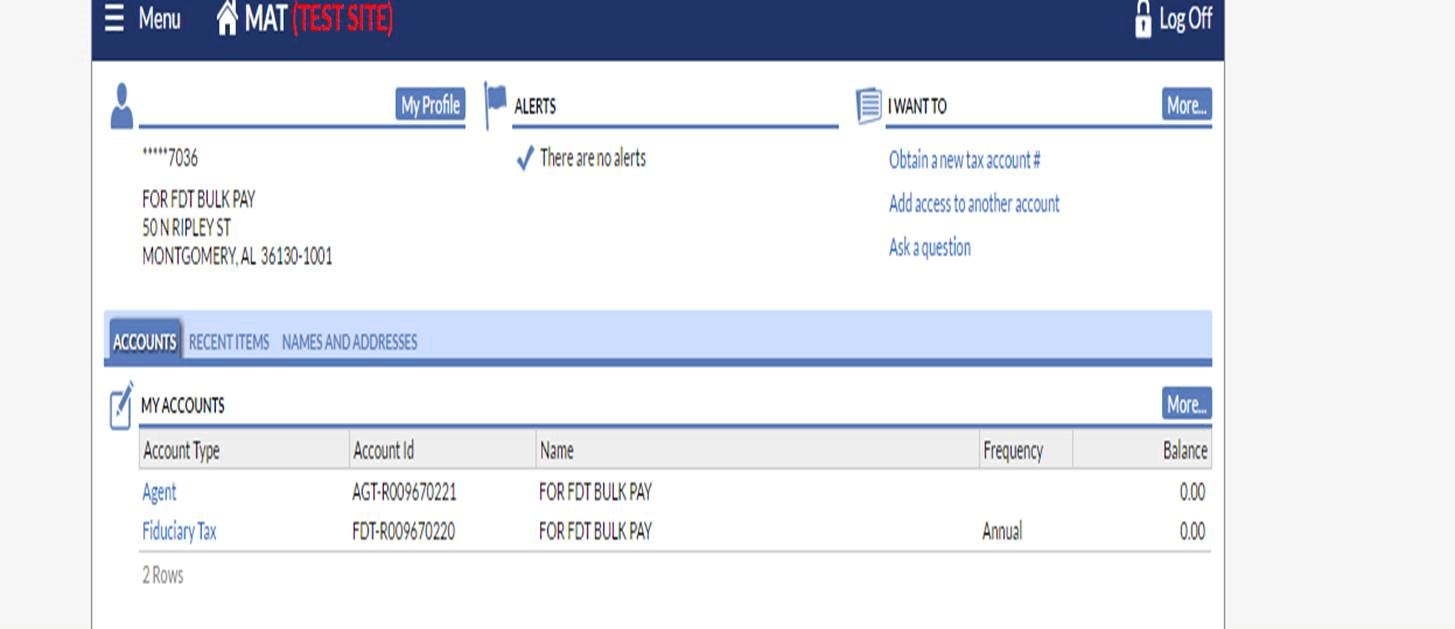
Task: Click MONTGOMERY, AL 36130-1001 text
Action: pyautogui.click(x=237, y=257)
